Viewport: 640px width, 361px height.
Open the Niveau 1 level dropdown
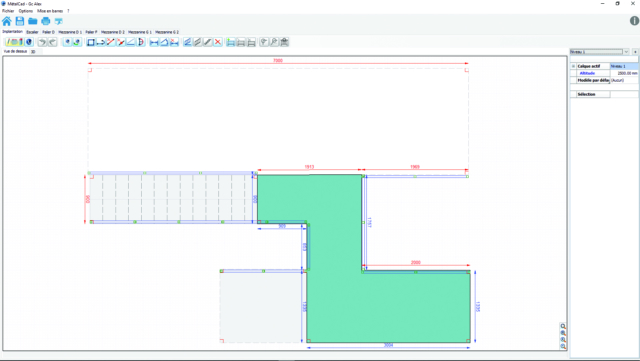click(626, 52)
